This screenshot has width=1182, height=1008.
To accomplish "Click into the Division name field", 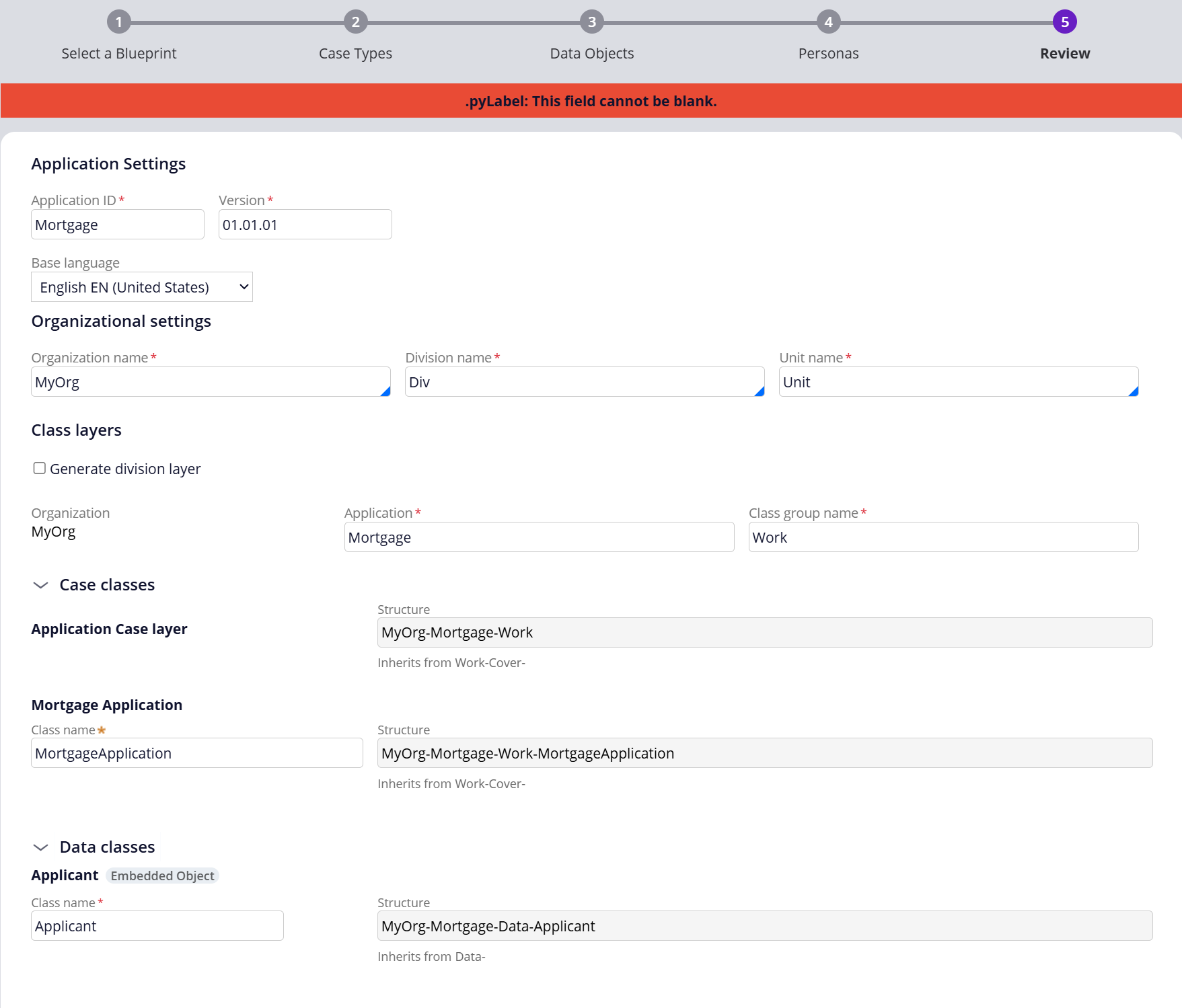I will pos(584,382).
